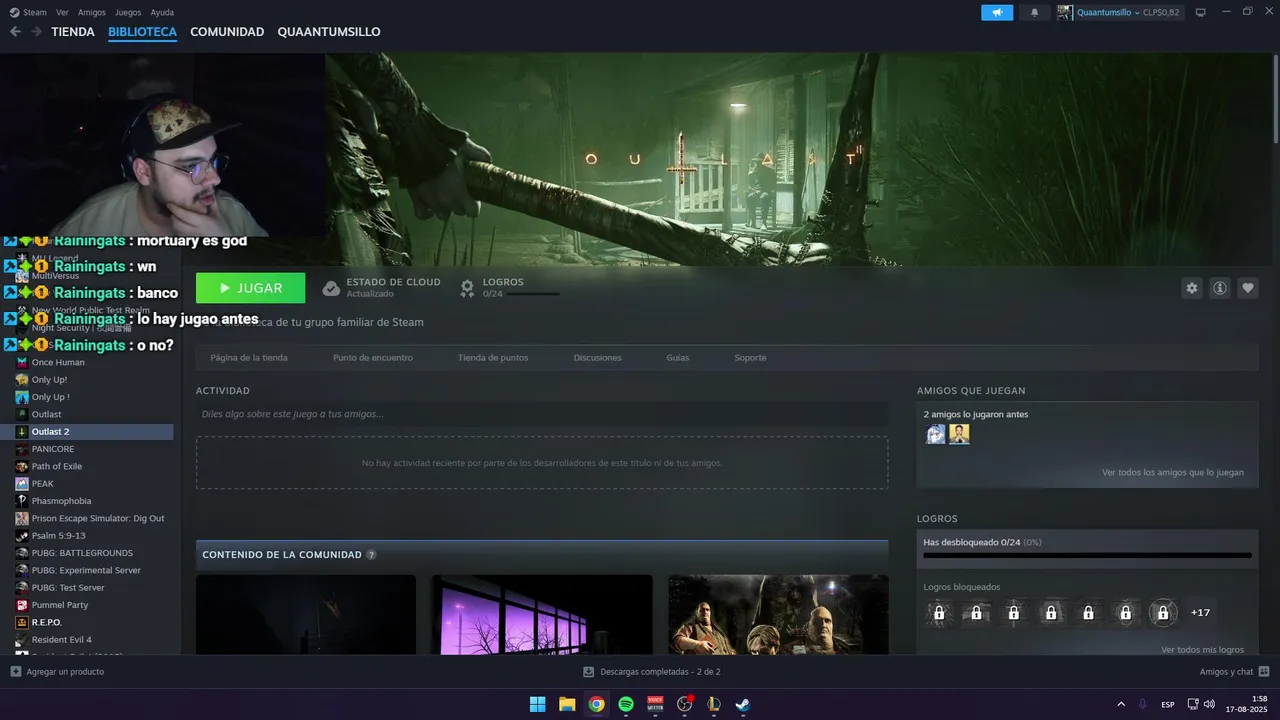Click the Outlast game icon in library list
This screenshot has width=1280, height=720.
[22, 414]
